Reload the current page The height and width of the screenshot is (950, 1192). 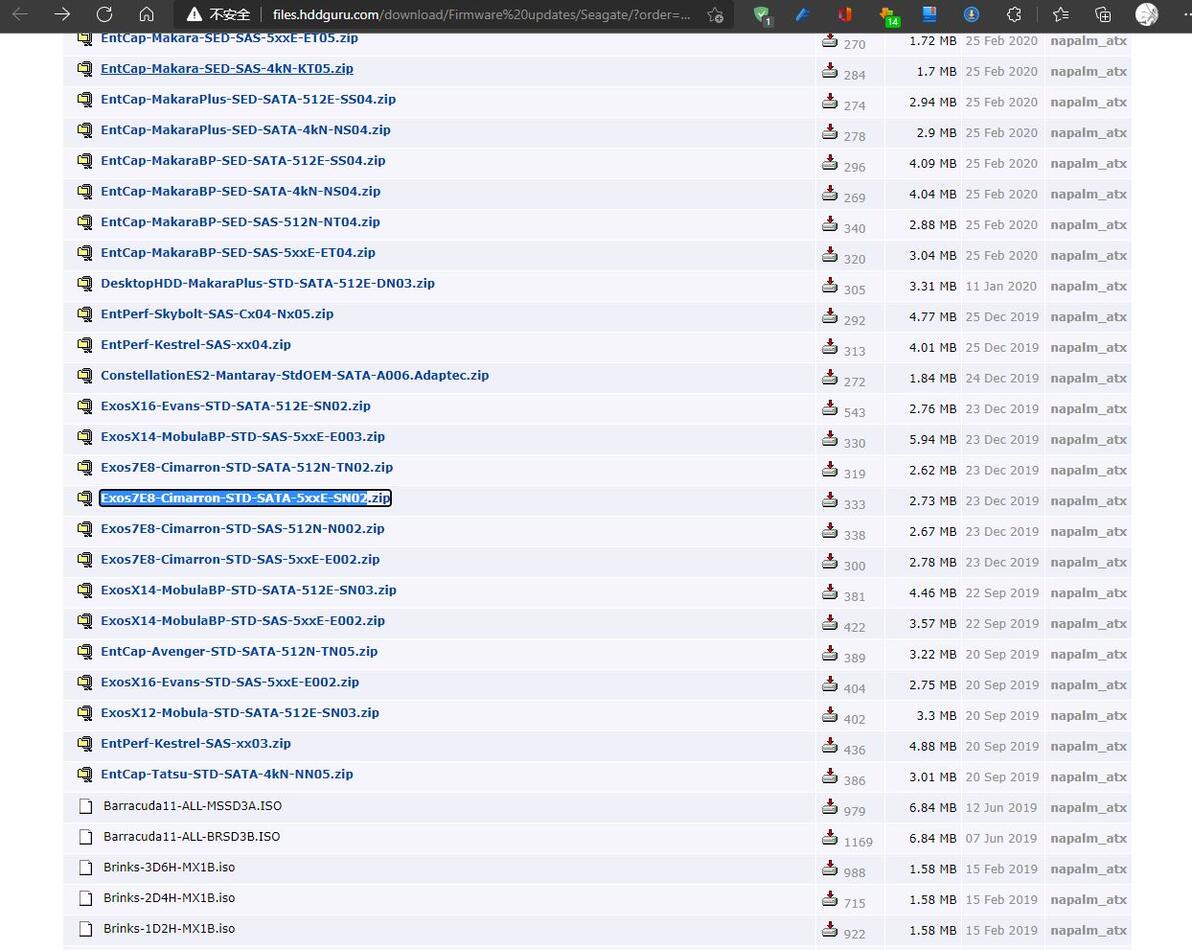[x=104, y=14]
